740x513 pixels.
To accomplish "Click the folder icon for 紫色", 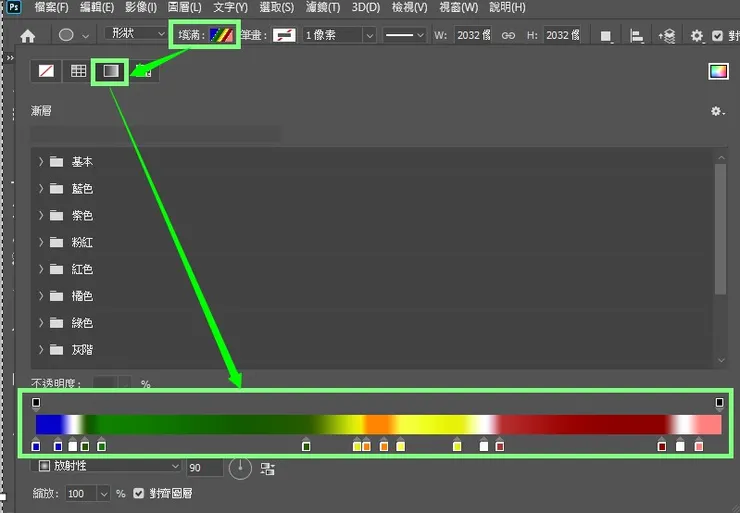I will tap(57, 216).
